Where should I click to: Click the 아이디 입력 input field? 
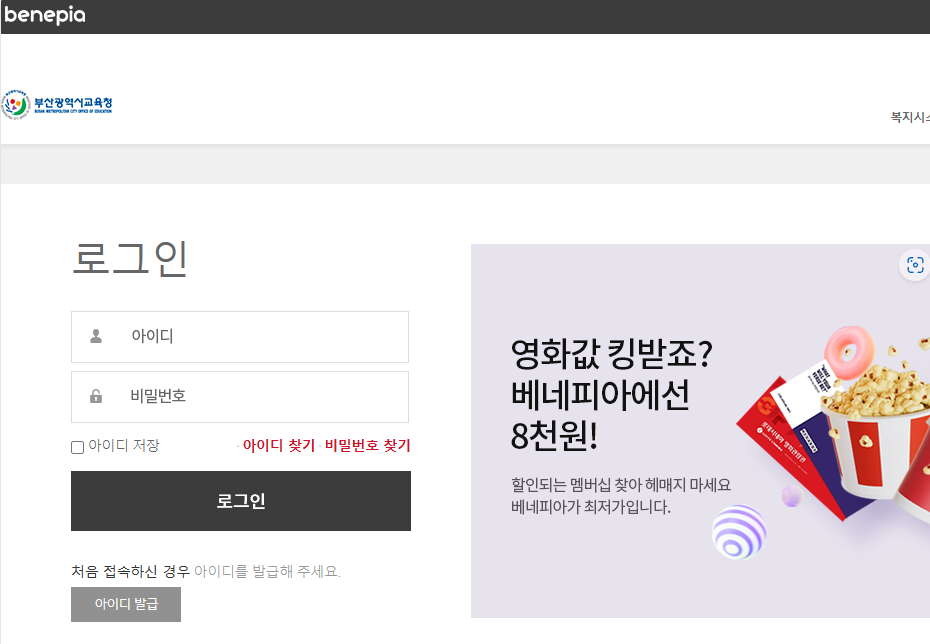pyautogui.click(x=240, y=336)
